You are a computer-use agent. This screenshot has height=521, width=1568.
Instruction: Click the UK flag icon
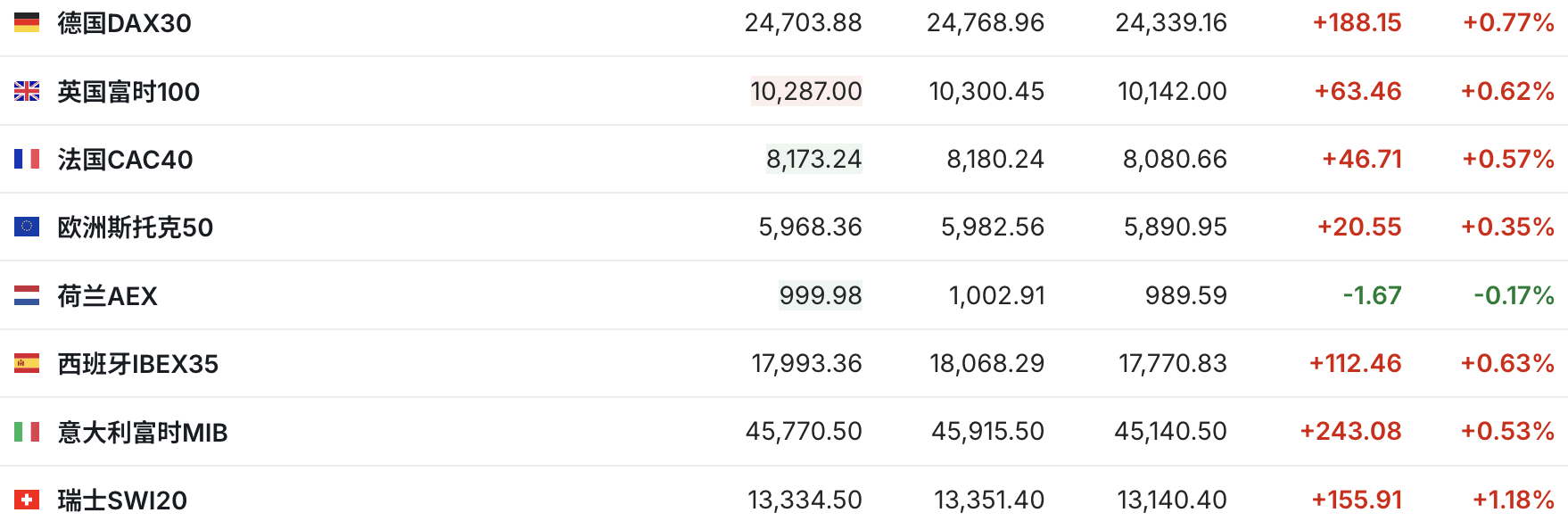(x=27, y=91)
